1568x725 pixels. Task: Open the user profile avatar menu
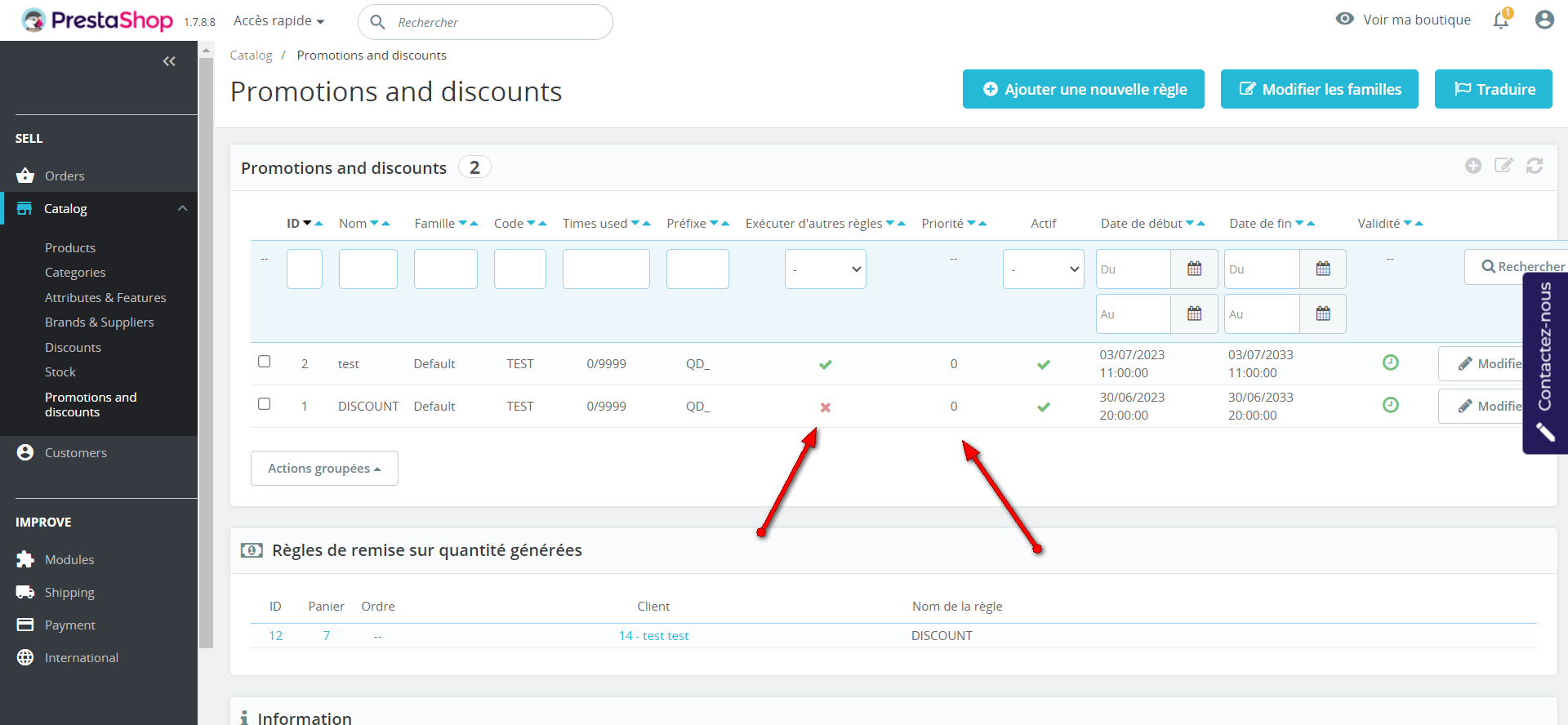click(x=1543, y=20)
